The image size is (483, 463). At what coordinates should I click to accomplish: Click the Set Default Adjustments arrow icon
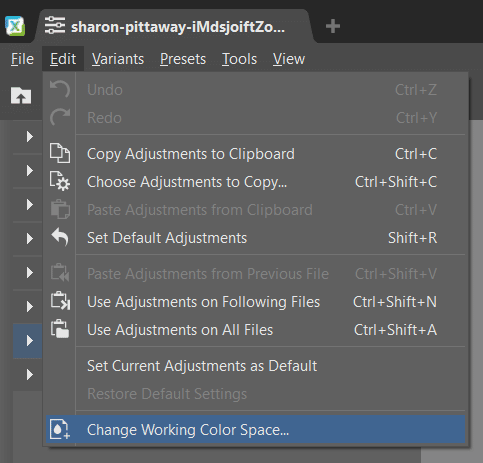click(x=60, y=237)
